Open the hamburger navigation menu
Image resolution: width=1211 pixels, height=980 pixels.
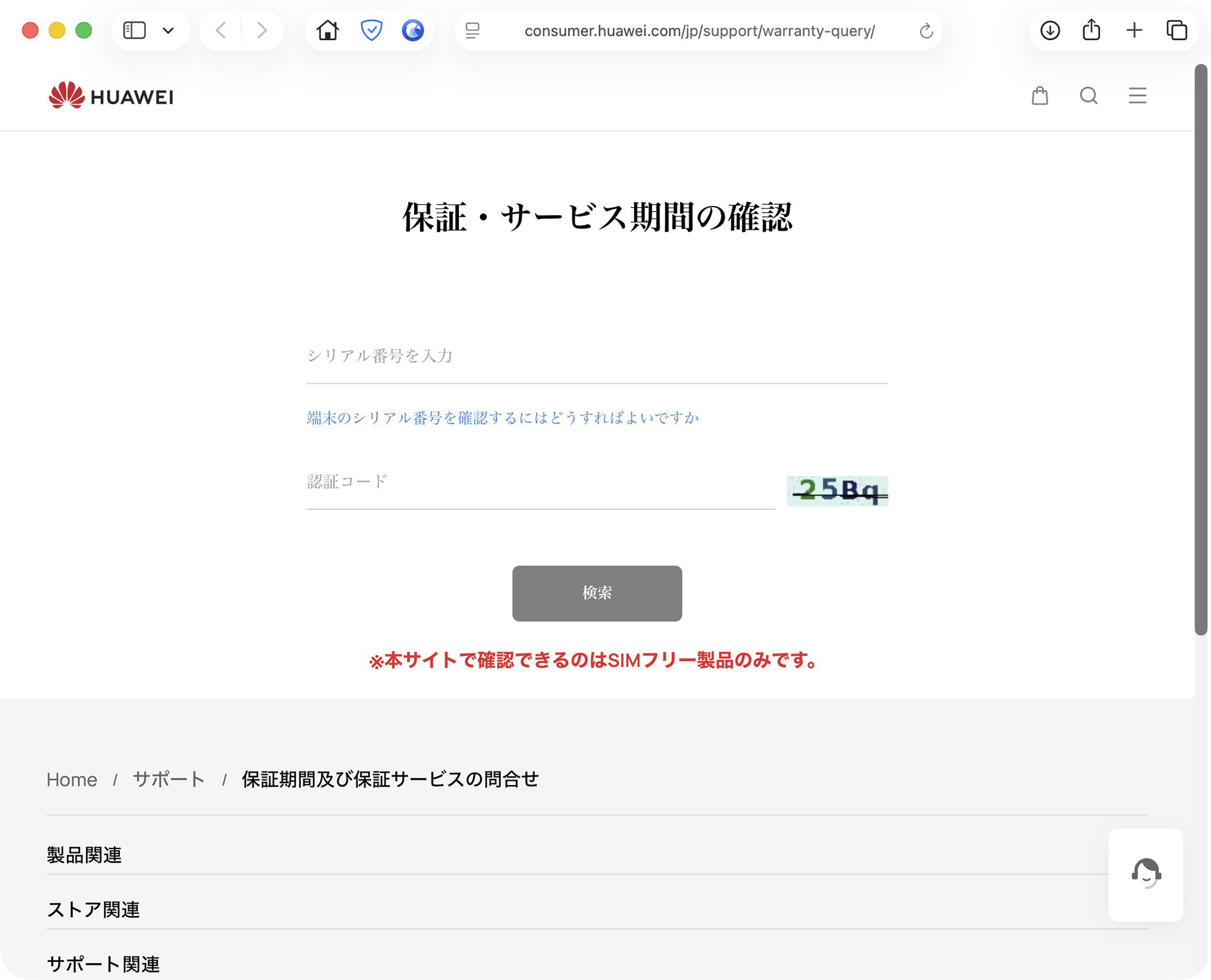click(x=1137, y=96)
